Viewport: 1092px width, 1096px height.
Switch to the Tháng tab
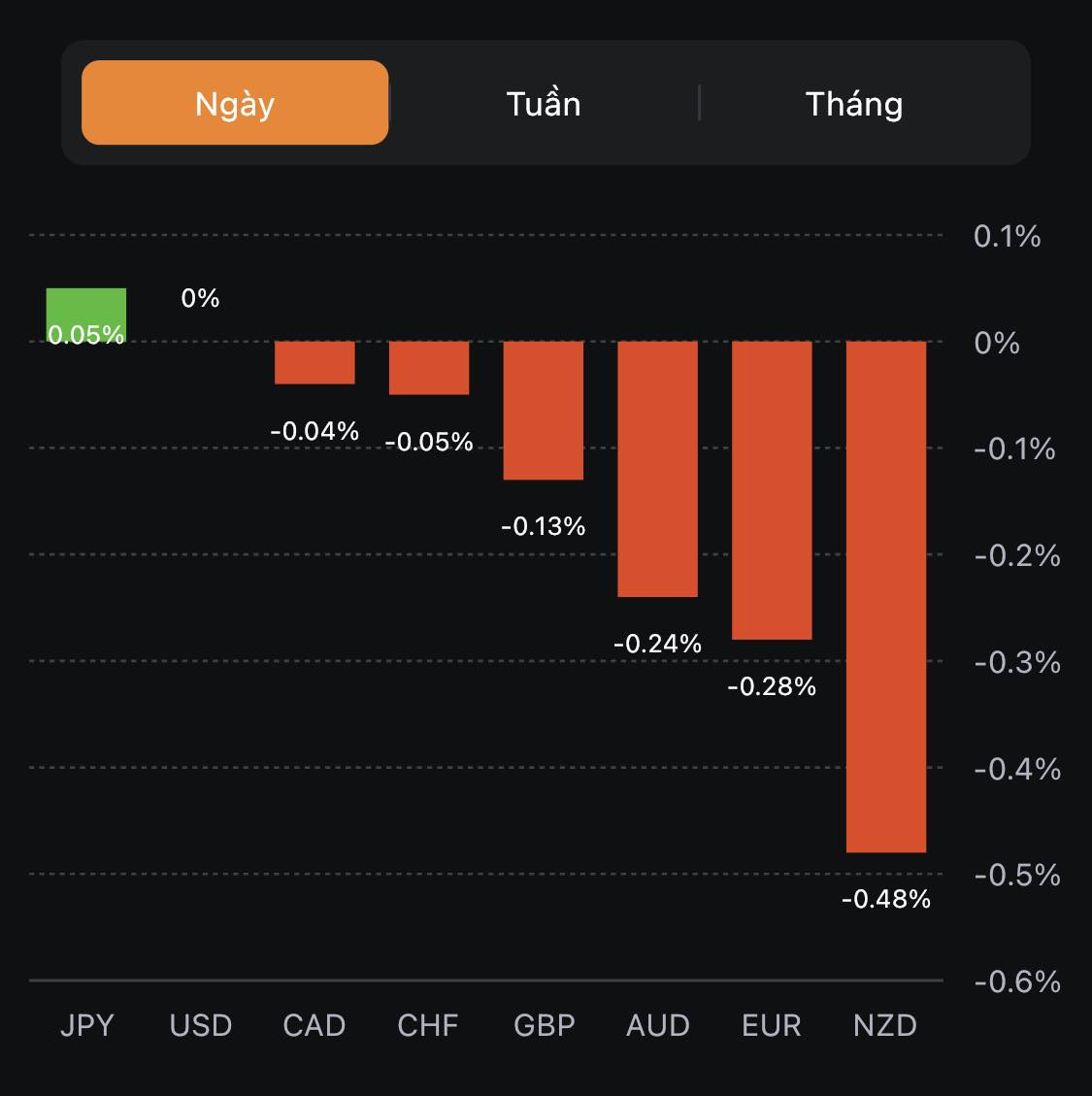point(854,104)
